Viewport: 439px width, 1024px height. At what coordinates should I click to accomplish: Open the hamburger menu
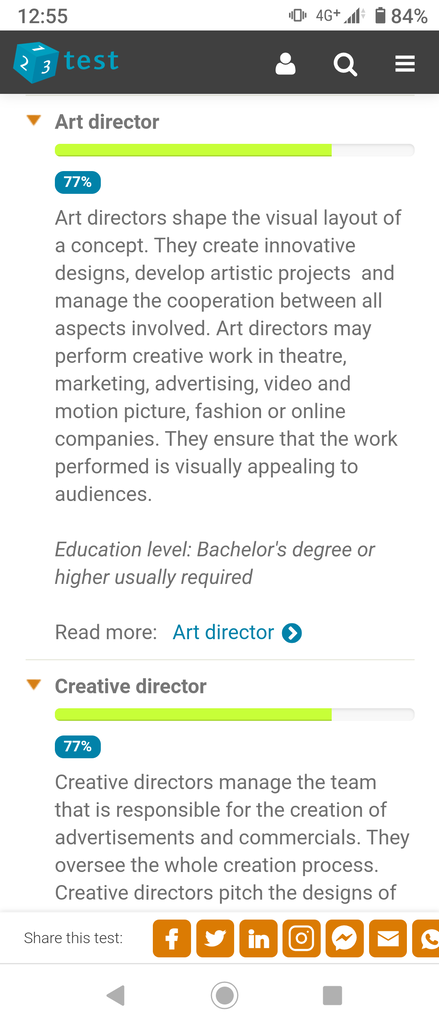(405, 64)
